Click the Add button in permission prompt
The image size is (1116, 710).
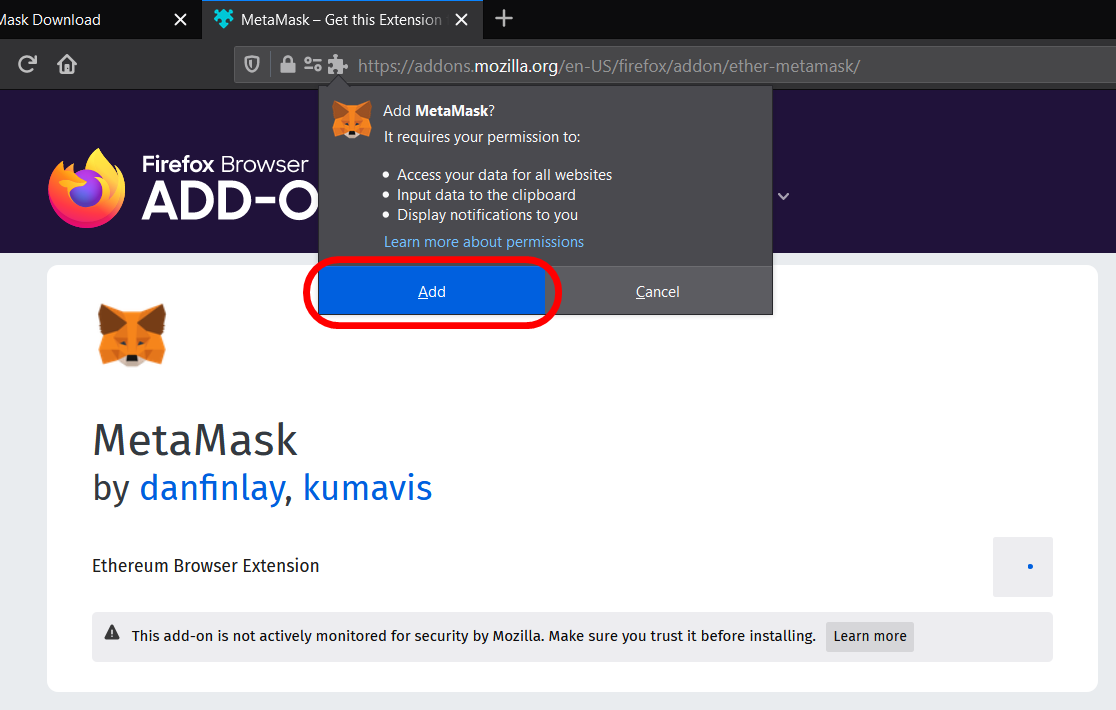[x=431, y=292]
